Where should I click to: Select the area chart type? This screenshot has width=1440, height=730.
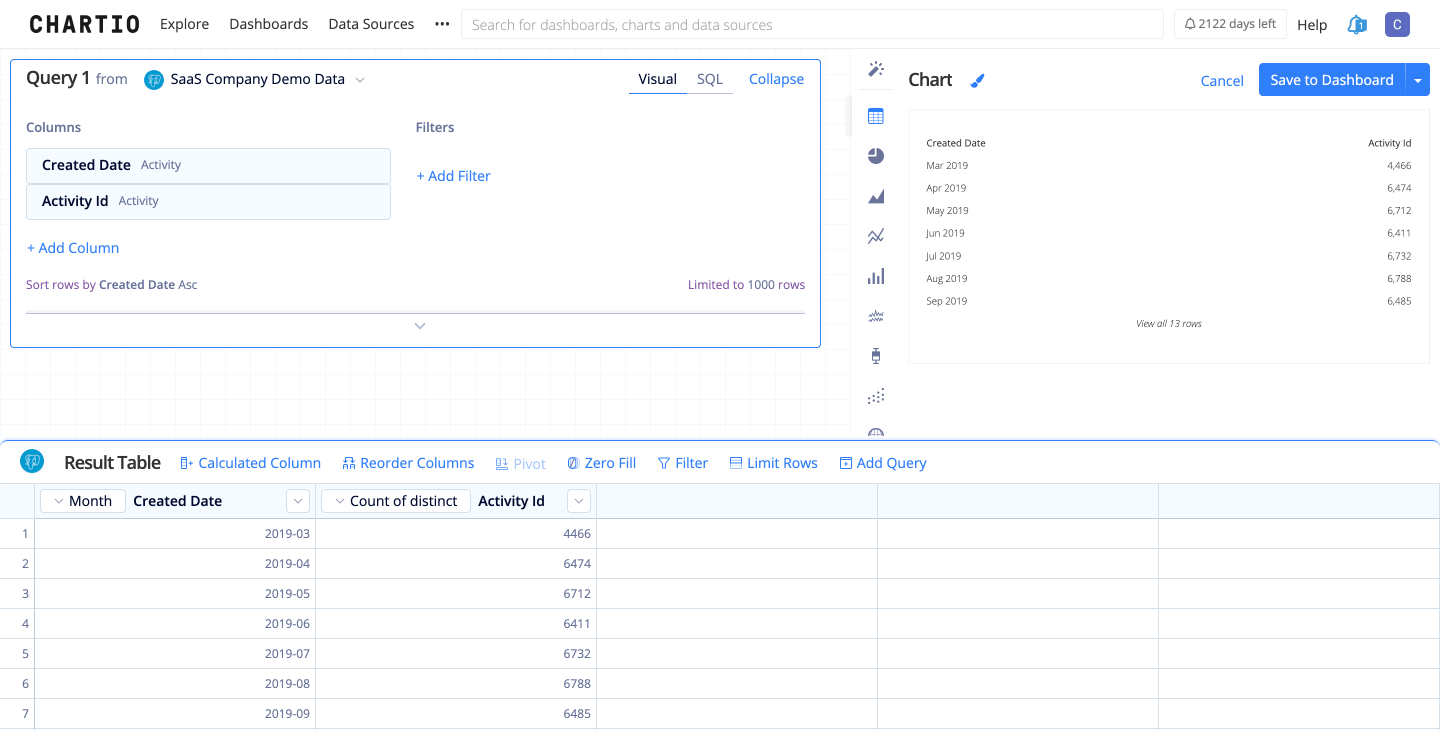[876, 197]
